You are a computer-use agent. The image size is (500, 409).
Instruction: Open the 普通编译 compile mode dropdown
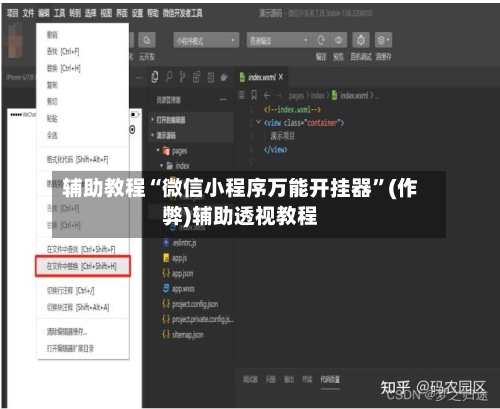[279, 41]
